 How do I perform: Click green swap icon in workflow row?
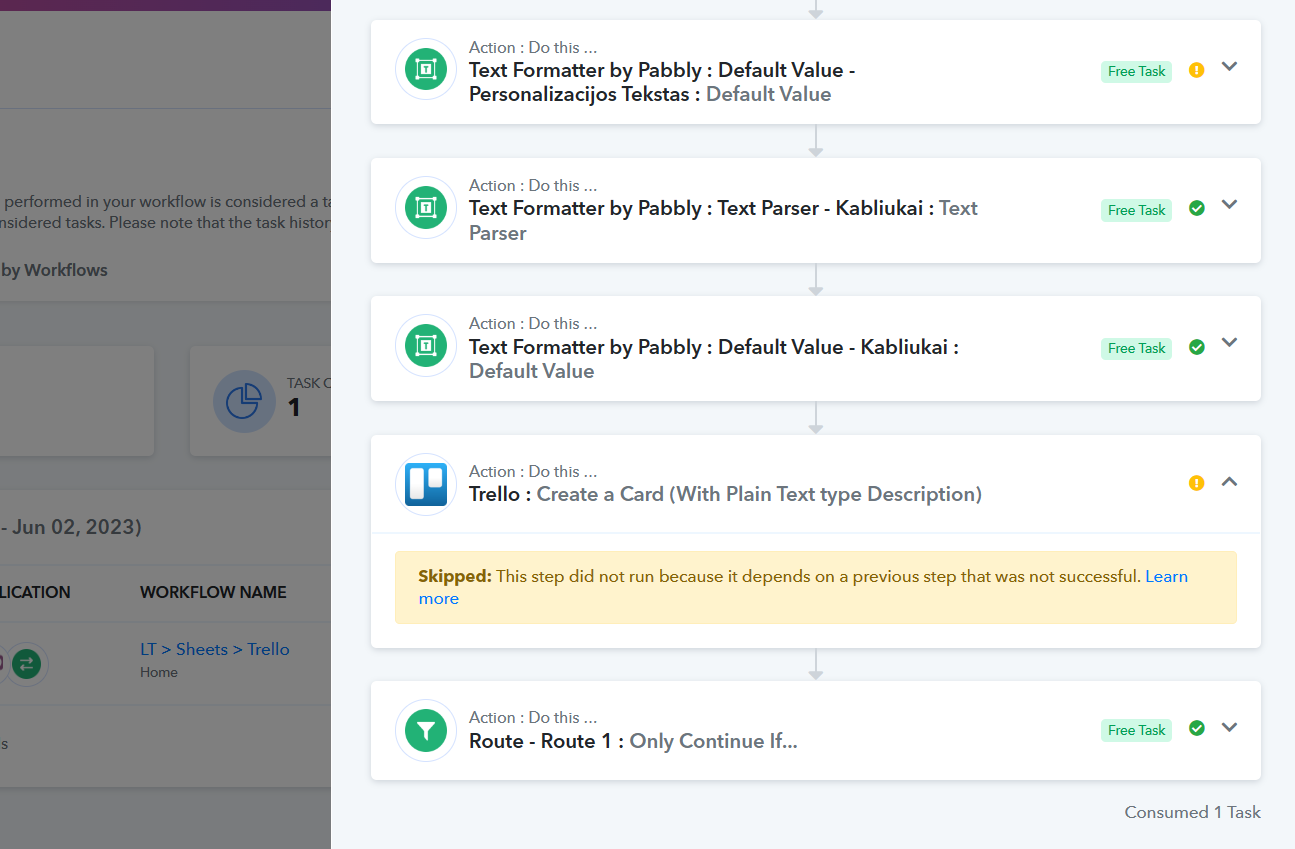pos(27,662)
